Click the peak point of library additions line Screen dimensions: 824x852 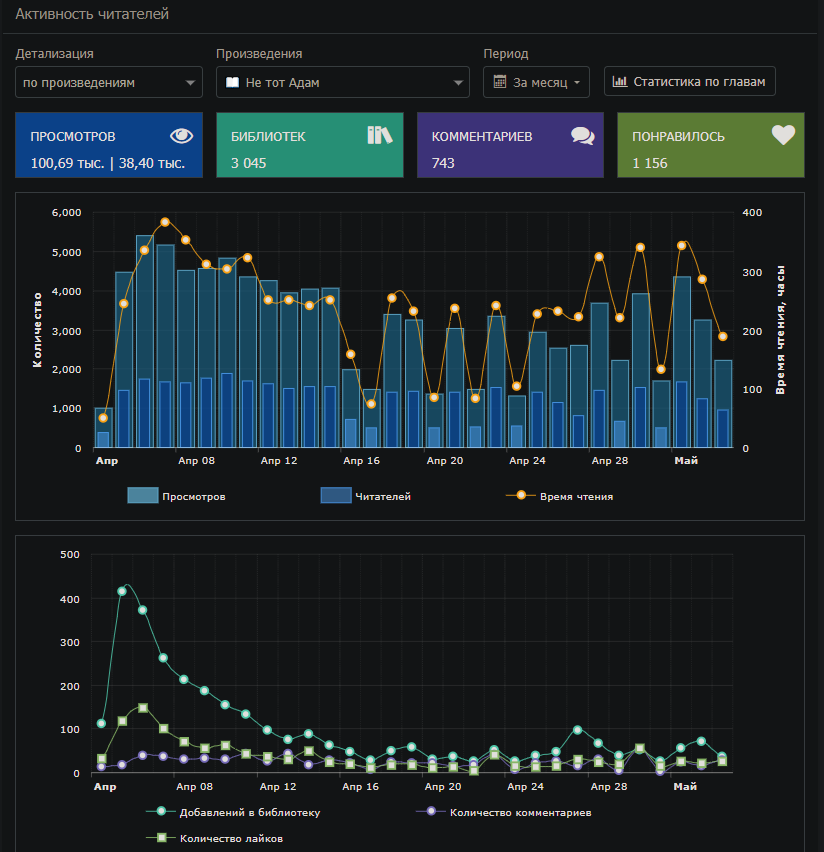click(x=122, y=591)
